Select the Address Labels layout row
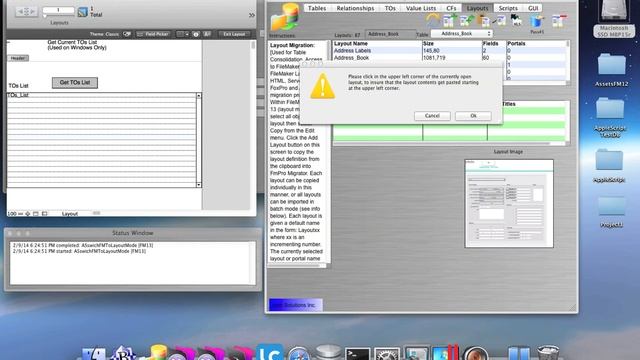 click(x=449, y=51)
